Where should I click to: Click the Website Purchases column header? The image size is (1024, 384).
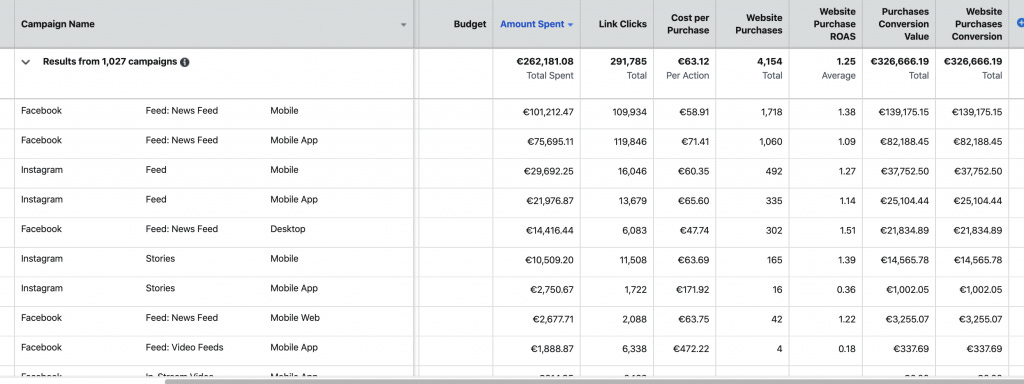(758, 24)
